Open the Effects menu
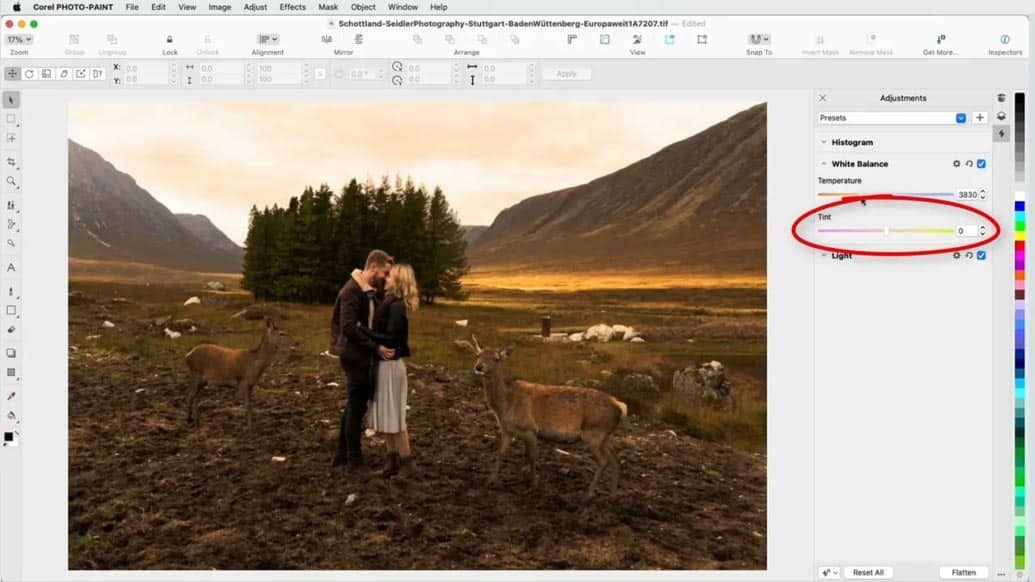1035x582 pixels. [x=292, y=7]
